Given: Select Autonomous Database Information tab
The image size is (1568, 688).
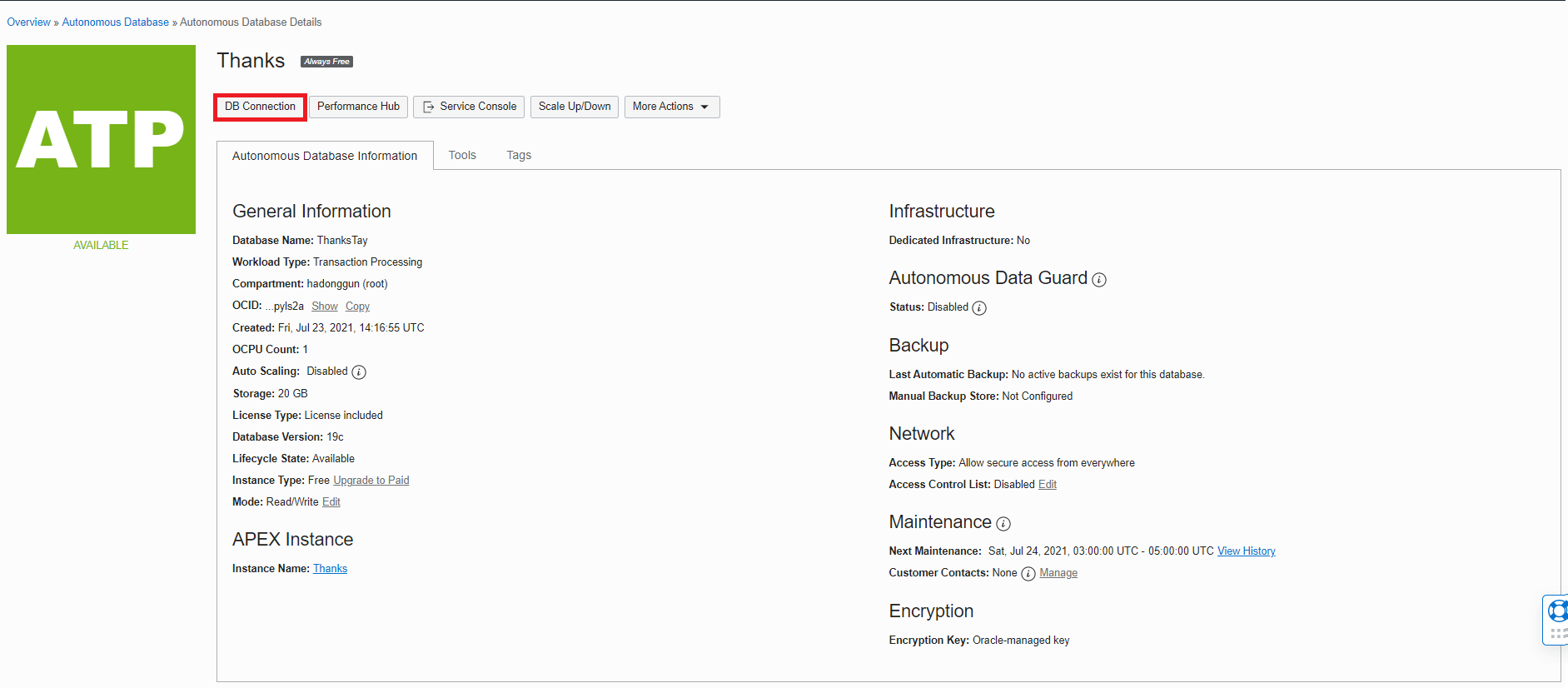Looking at the screenshot, I should tap(325, 156).
